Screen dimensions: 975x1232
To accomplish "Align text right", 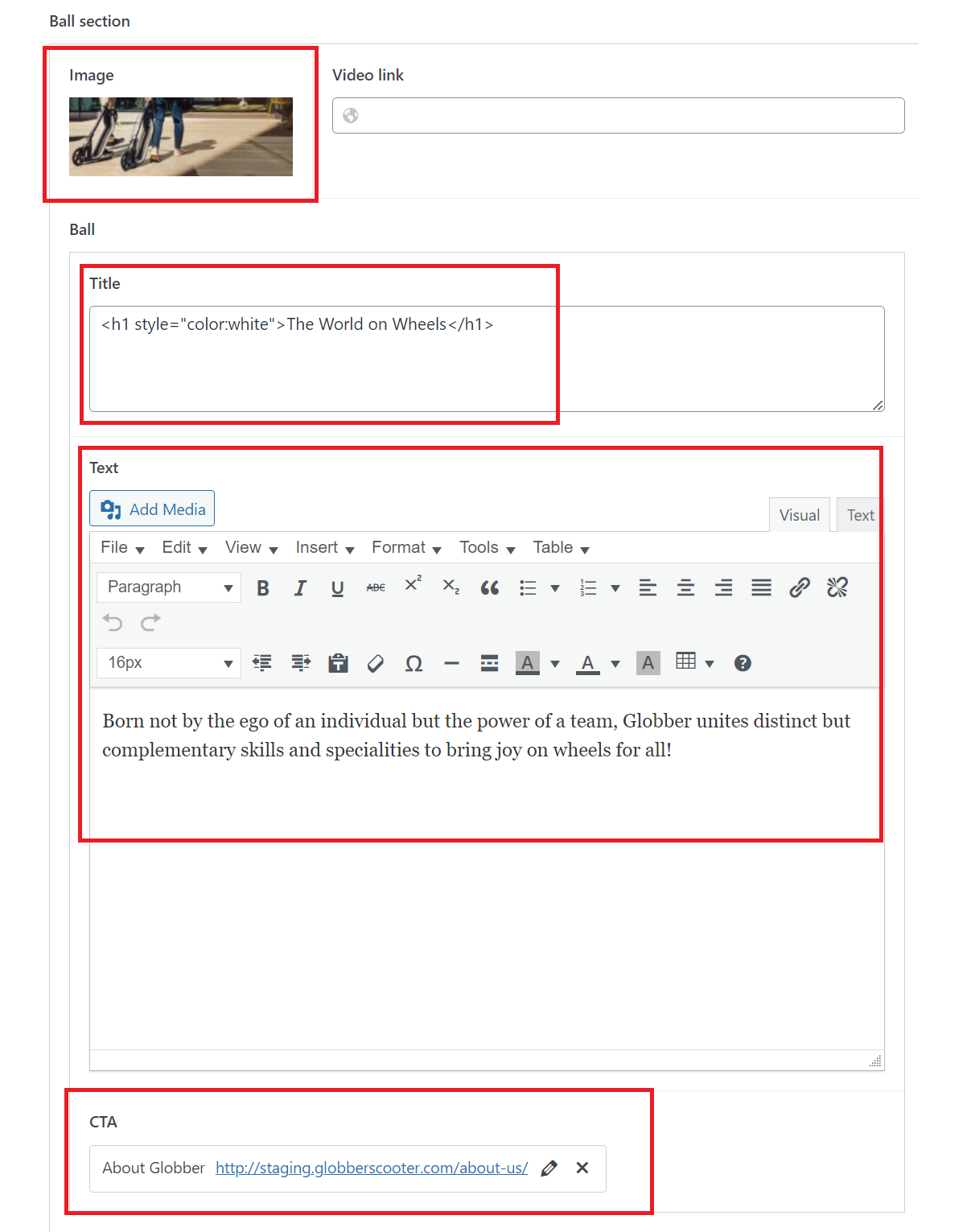I will coord(723,588).
